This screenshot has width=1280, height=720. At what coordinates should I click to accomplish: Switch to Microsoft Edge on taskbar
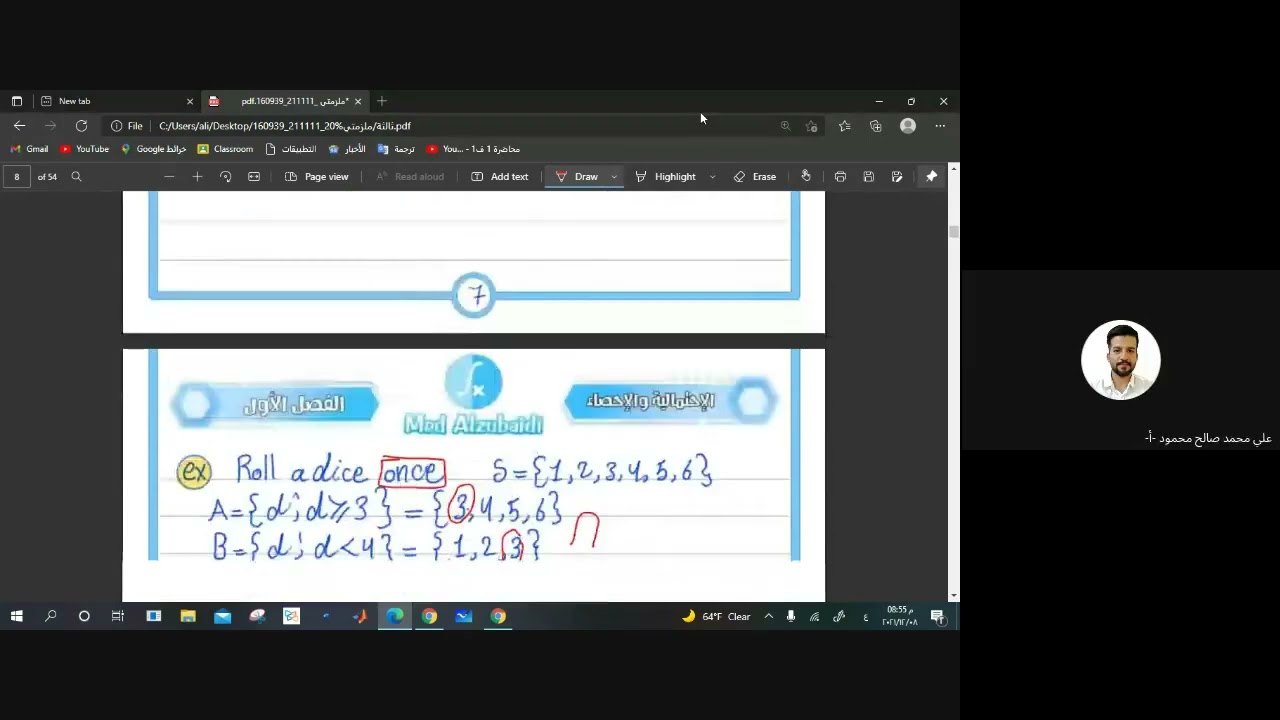coord(395,616)
